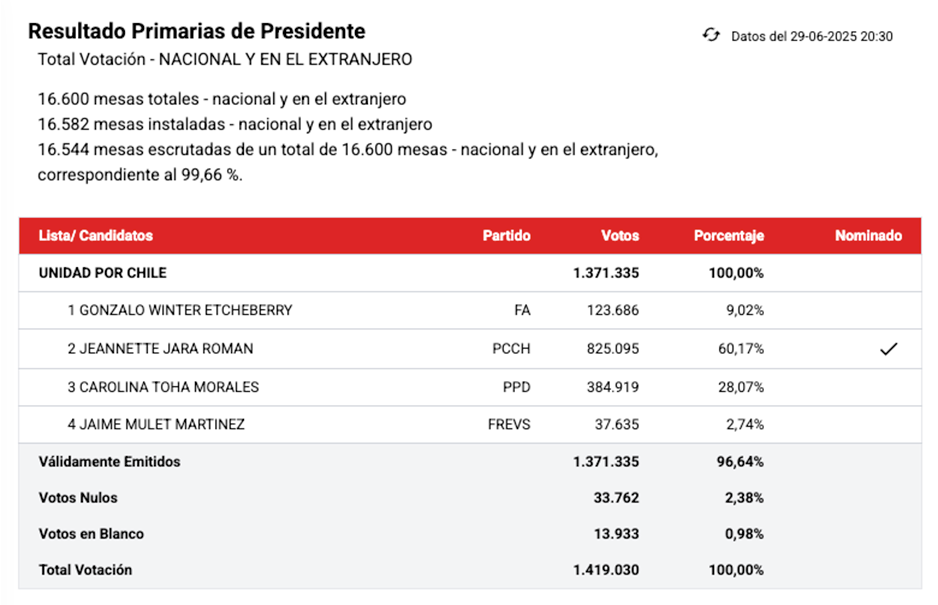Click the Total Votación summary row label

click(85, 570)
